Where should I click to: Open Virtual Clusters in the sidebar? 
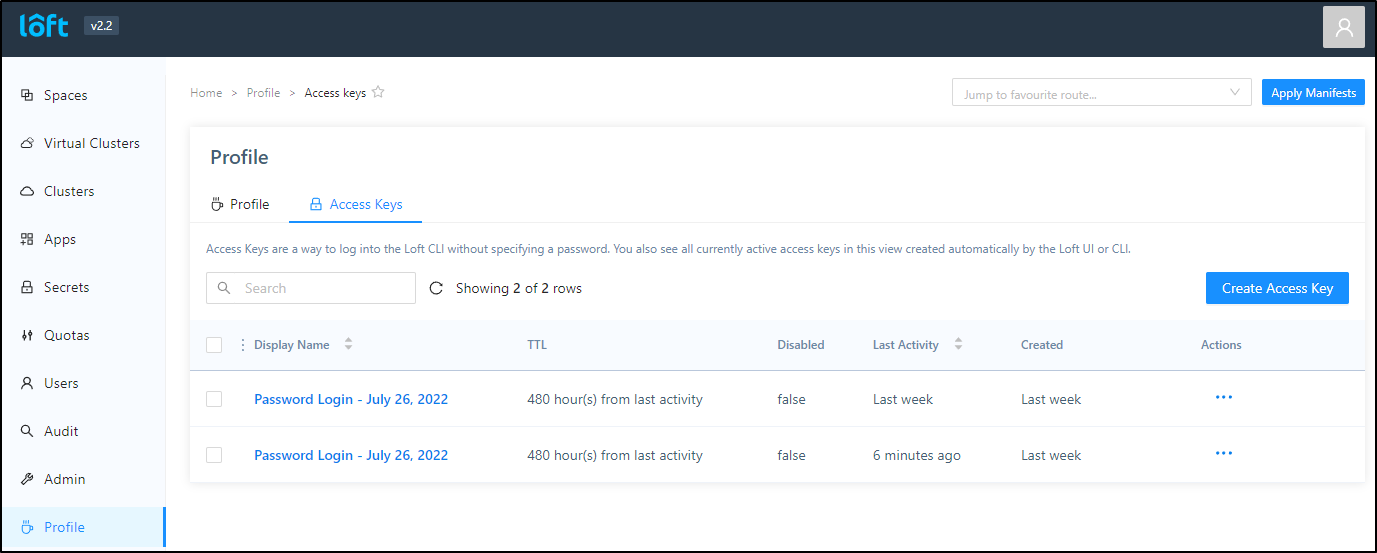coord(83,143)
